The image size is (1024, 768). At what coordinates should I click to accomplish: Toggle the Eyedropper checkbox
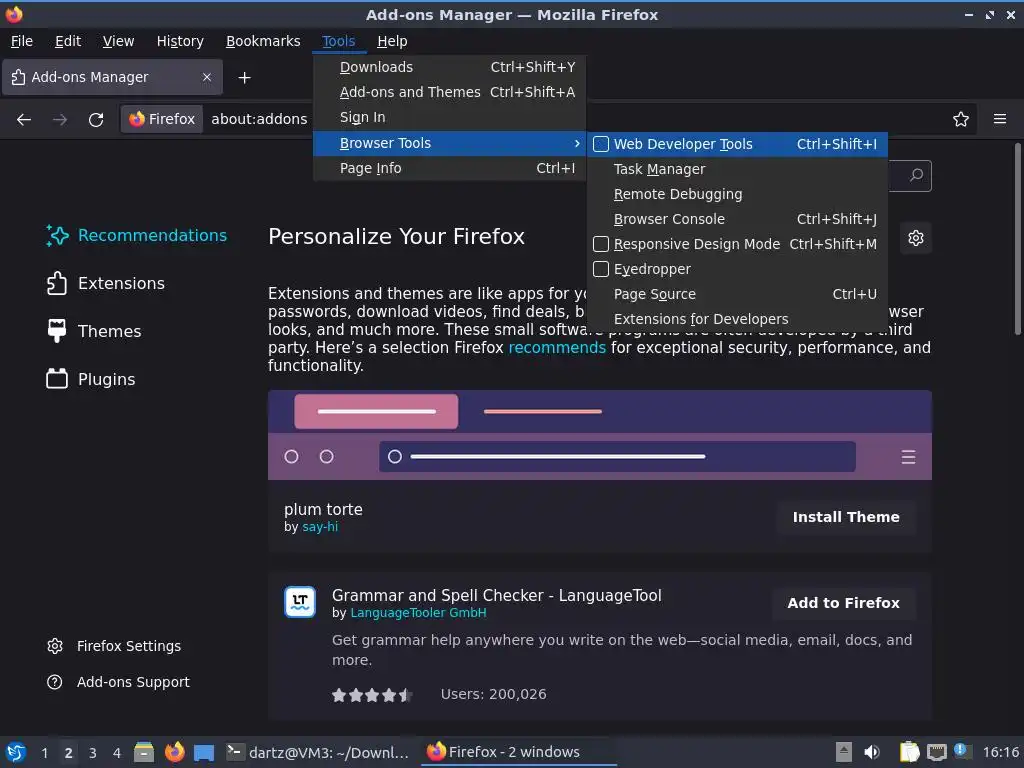601,269
